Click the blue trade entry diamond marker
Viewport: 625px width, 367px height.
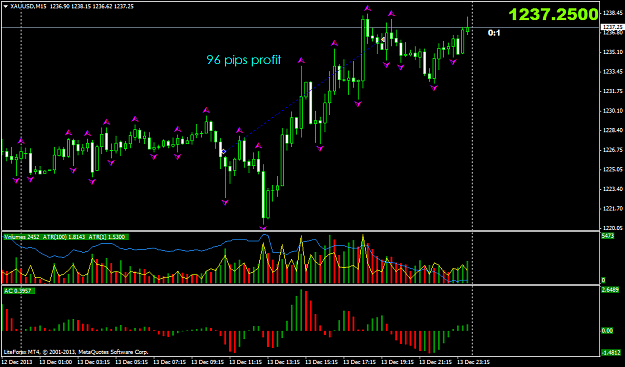[224, 151]
